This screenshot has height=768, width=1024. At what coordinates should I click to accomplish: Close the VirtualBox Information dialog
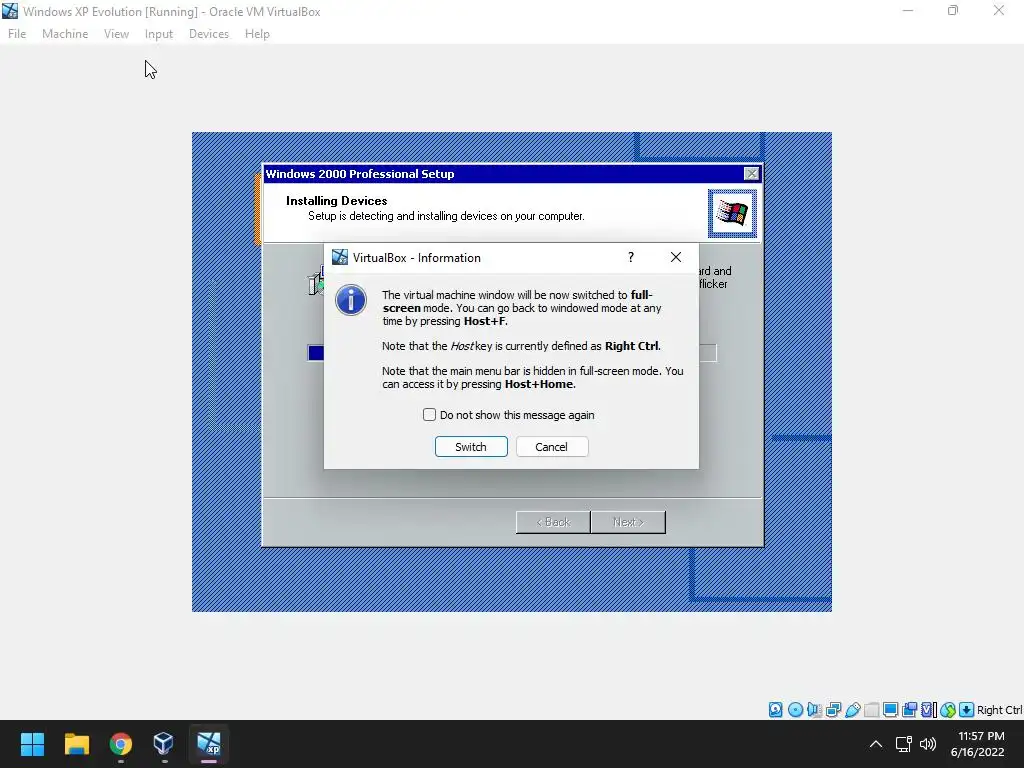tap(676, 257)
